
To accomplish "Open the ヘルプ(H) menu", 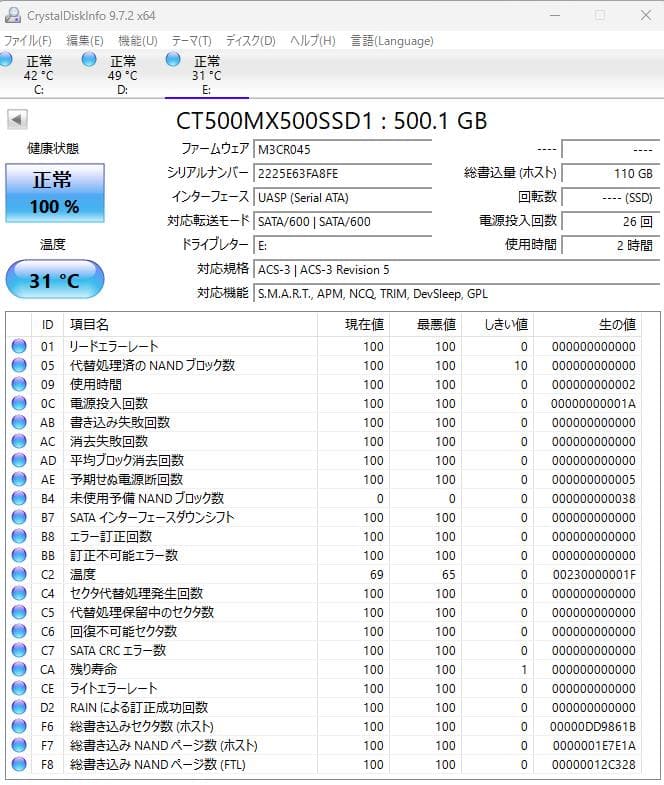I will point(312,41).
